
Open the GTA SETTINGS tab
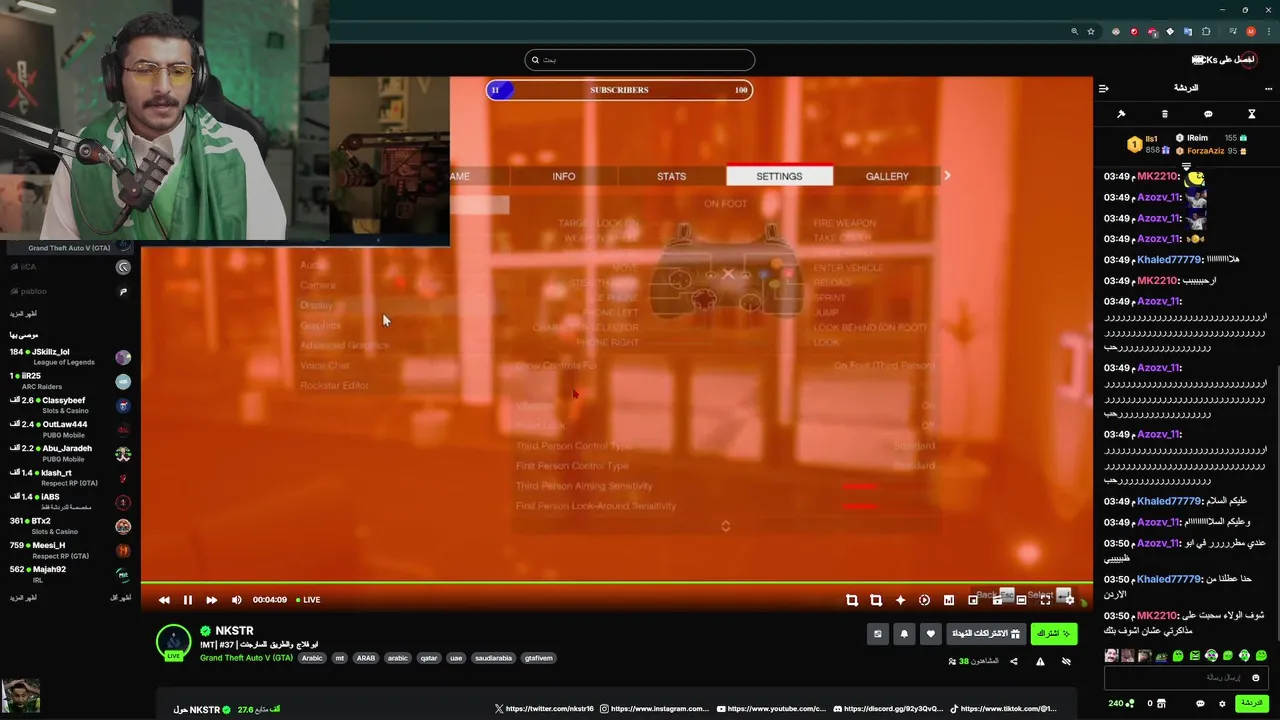click(x=779, y=176)
